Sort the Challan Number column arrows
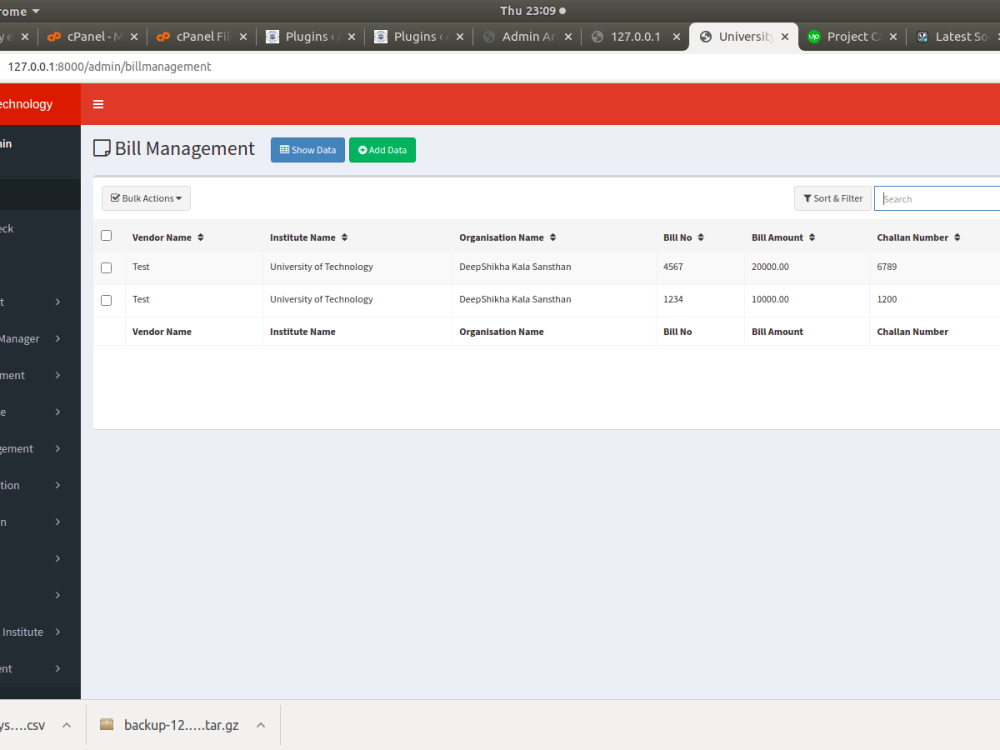The width and height of the screenshot is (1000, 750). [x=955, y=237]
